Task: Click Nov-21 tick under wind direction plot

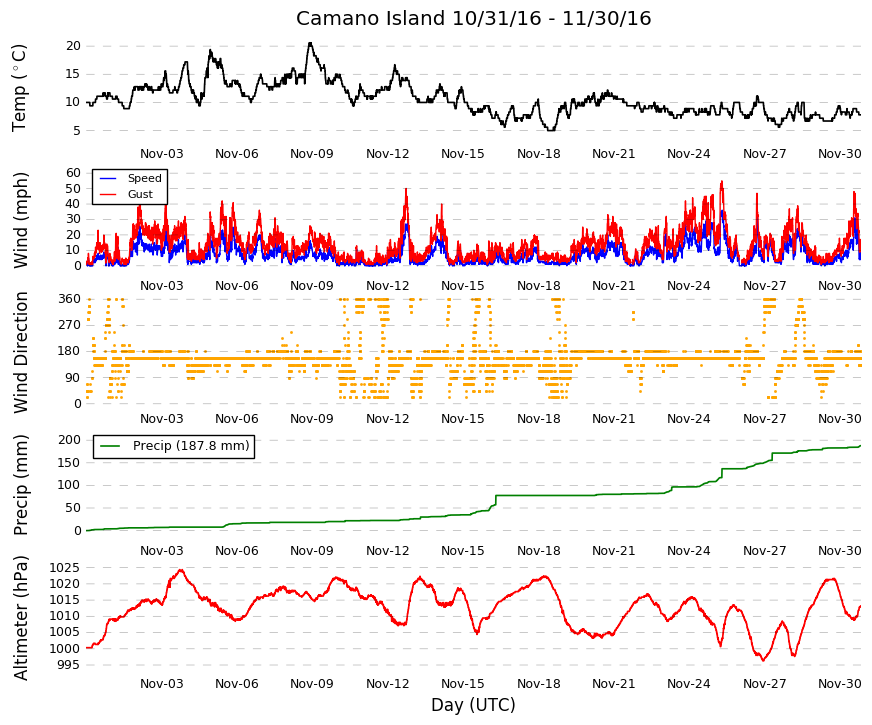Action: [x=613, y=419]
